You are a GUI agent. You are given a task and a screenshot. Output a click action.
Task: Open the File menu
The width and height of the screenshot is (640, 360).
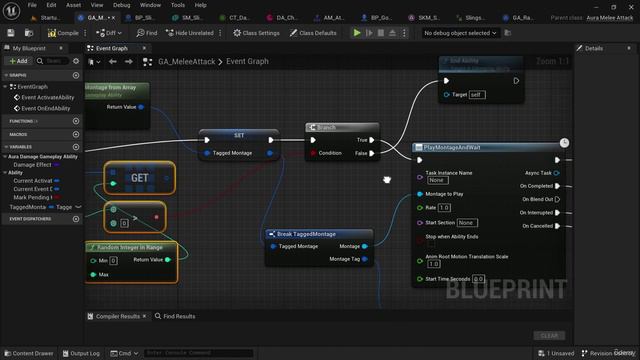(32, 5)
